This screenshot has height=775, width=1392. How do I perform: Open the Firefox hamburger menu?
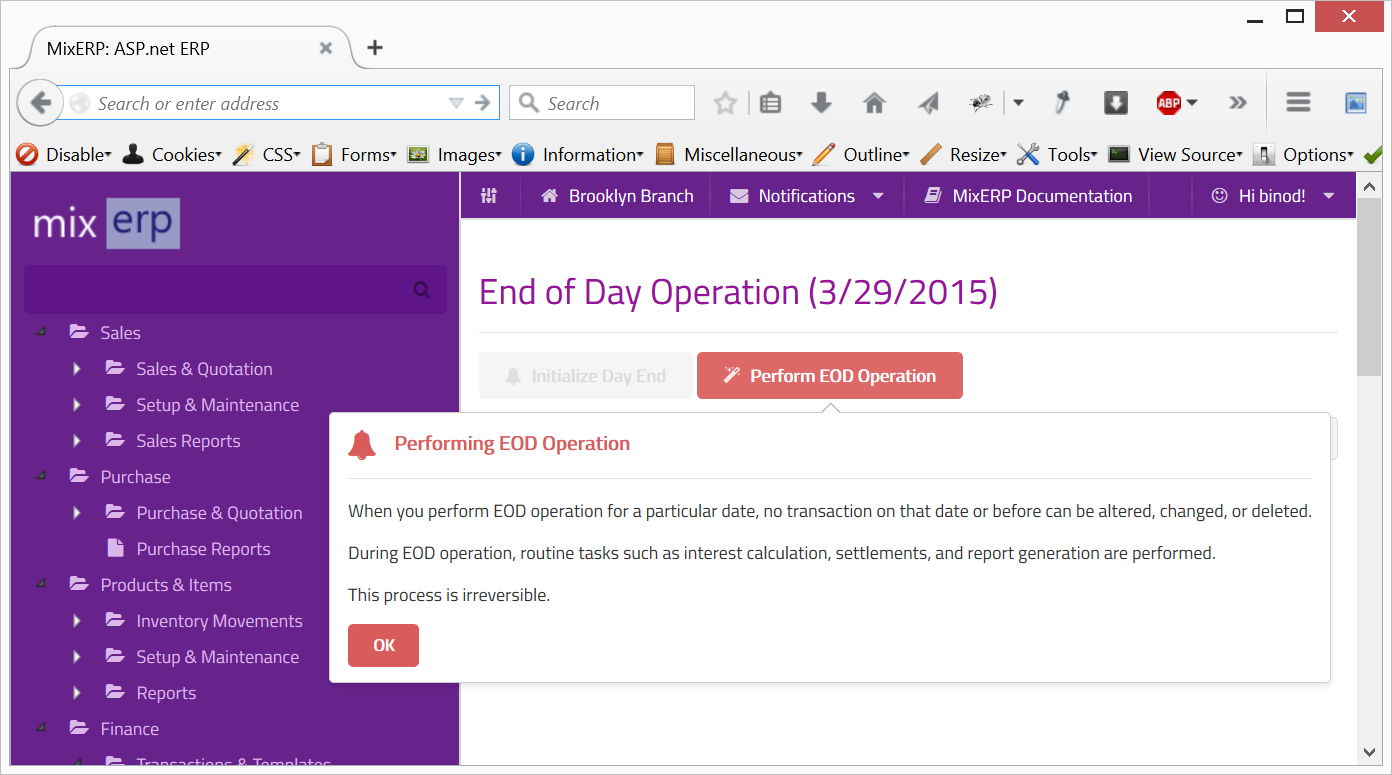click(x=1298, y=102)
